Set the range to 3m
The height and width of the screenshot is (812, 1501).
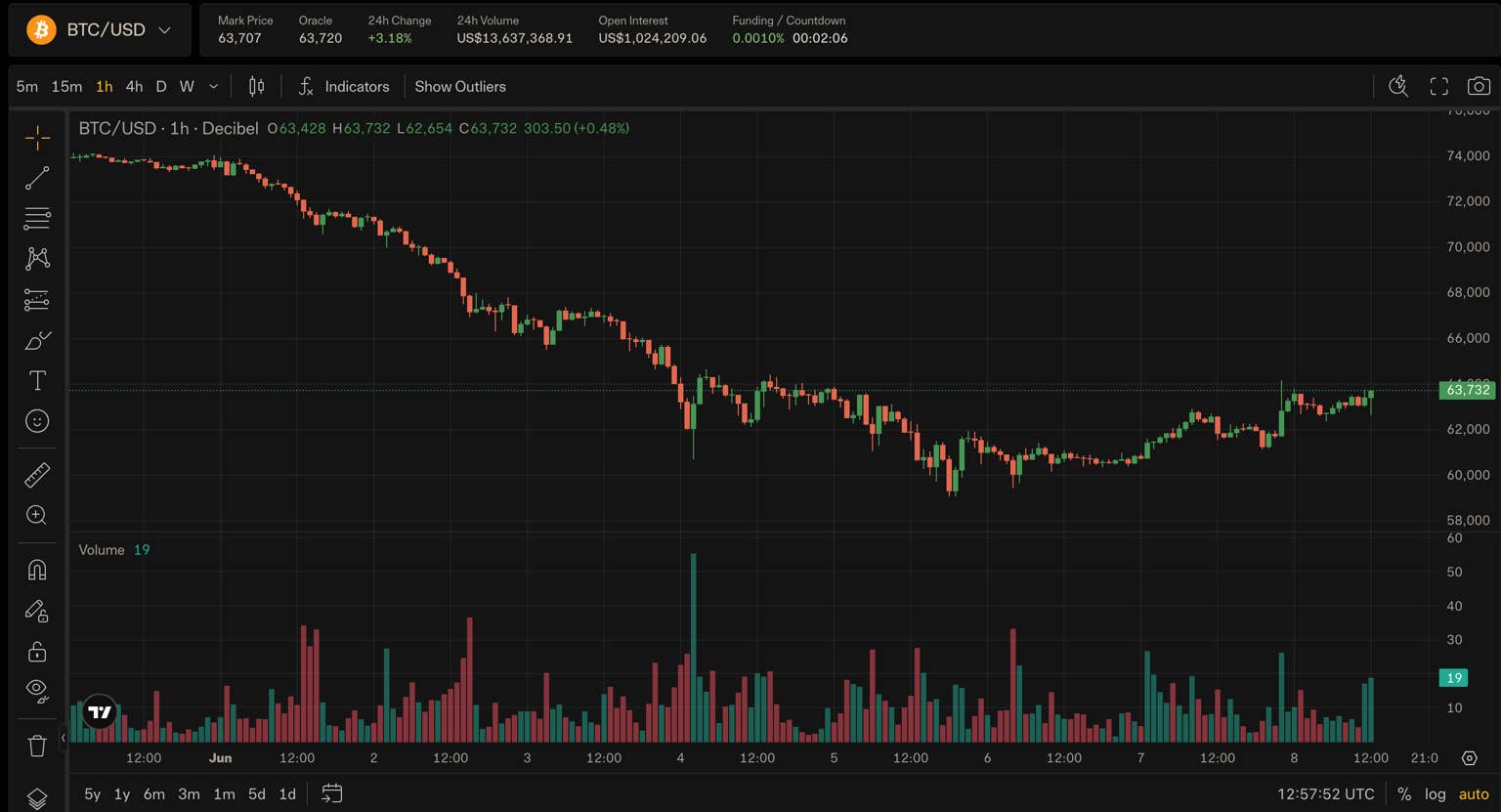coord(189,793)
